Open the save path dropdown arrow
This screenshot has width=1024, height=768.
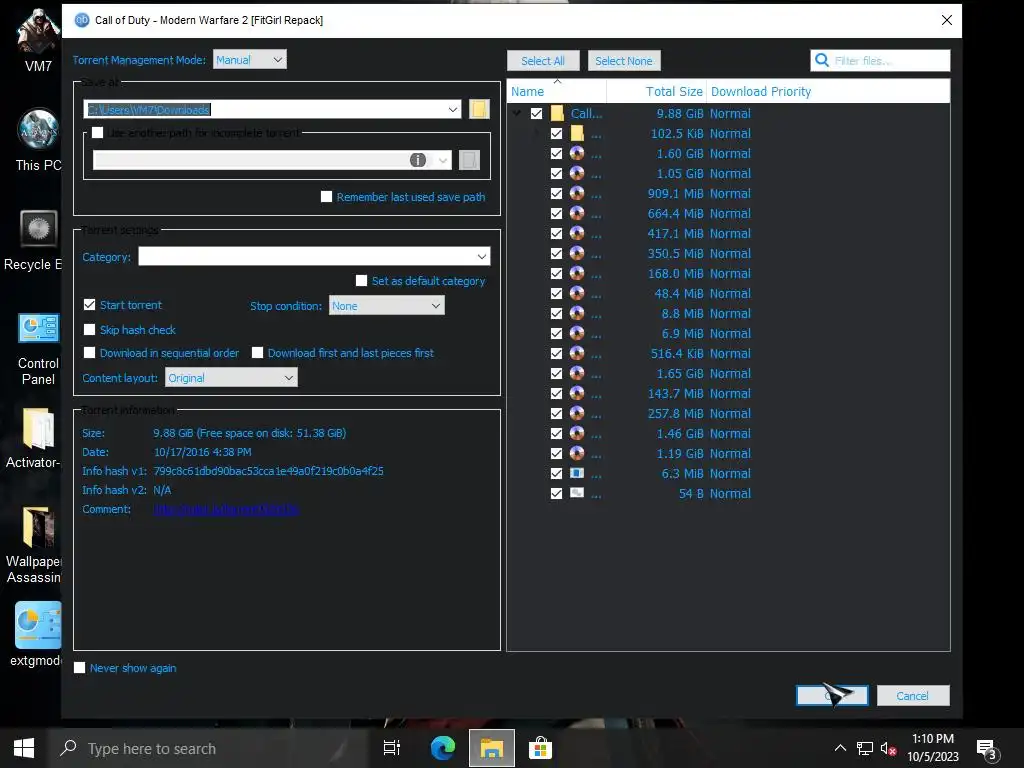tap(453, 109)
